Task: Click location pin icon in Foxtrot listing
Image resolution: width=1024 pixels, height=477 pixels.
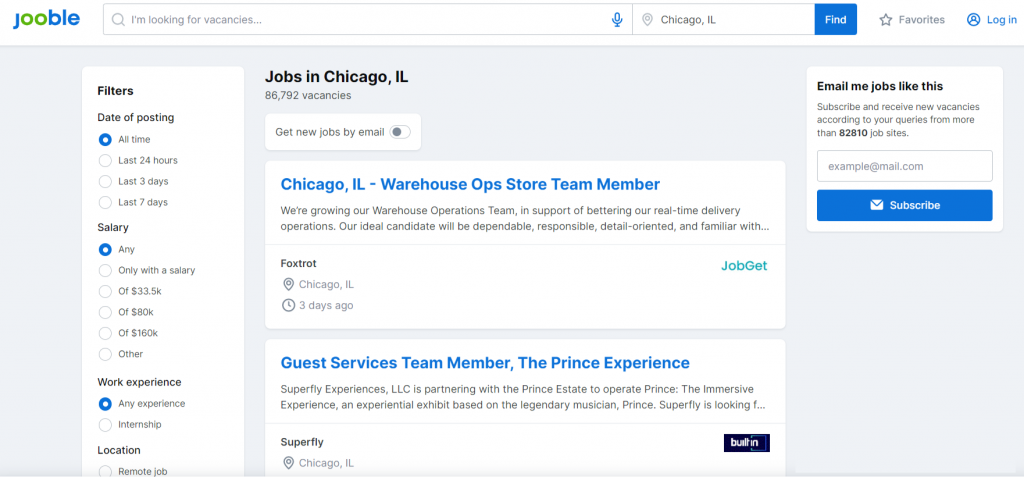Action: 288,284
